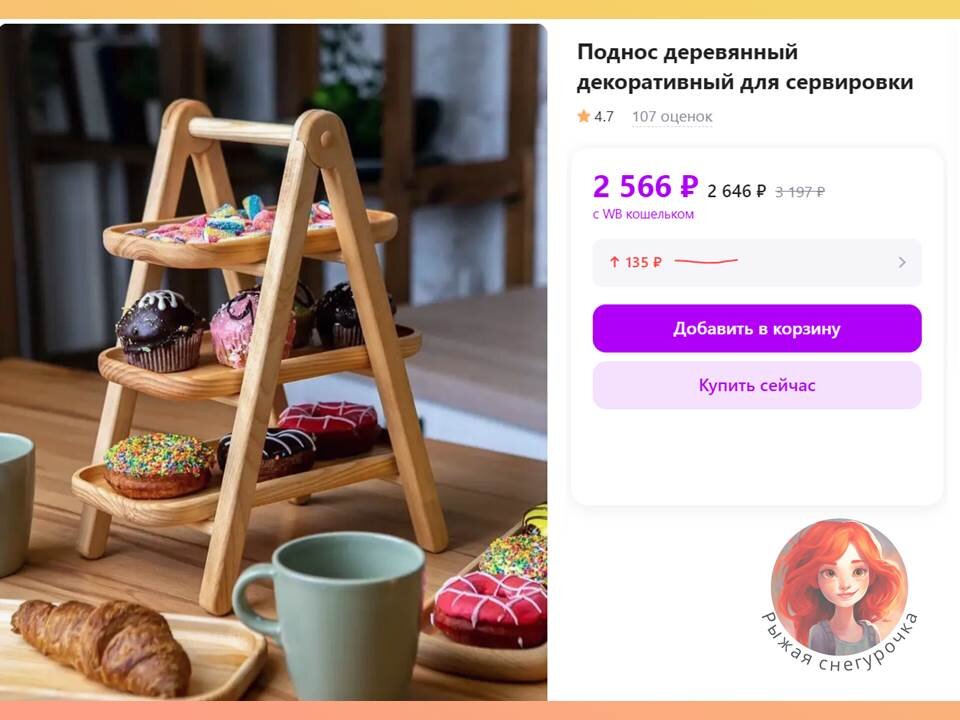Click the Добавить в корзину button

pyautogui.click(x=757, y=328)
